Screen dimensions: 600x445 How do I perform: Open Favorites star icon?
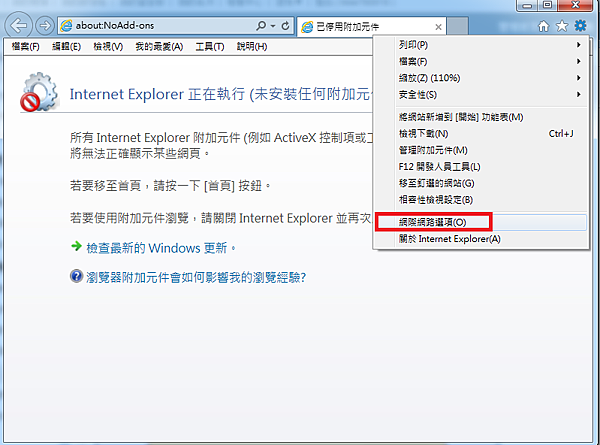coord(562,26)
